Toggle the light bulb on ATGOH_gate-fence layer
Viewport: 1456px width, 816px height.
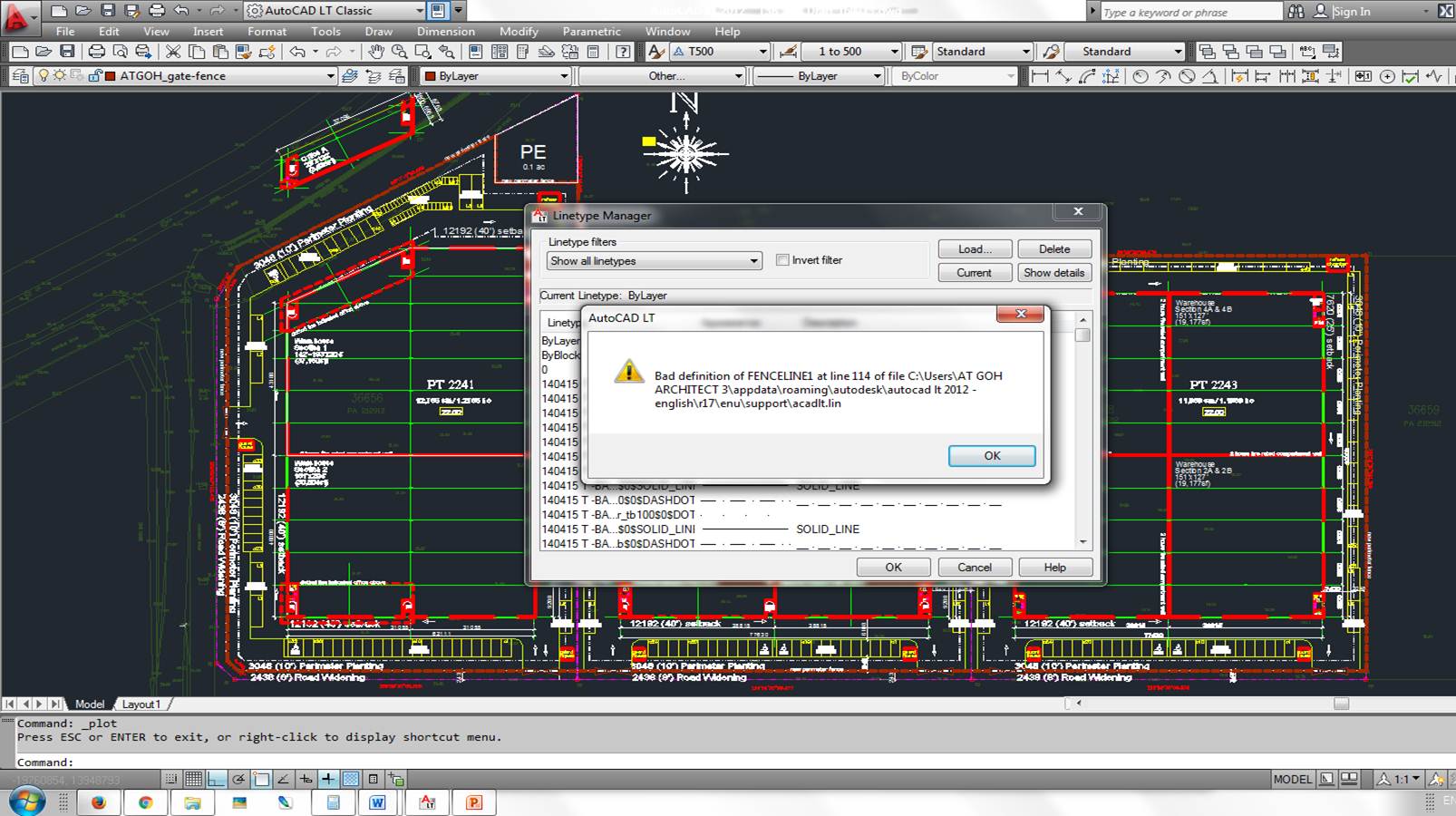tap(44, 76)
